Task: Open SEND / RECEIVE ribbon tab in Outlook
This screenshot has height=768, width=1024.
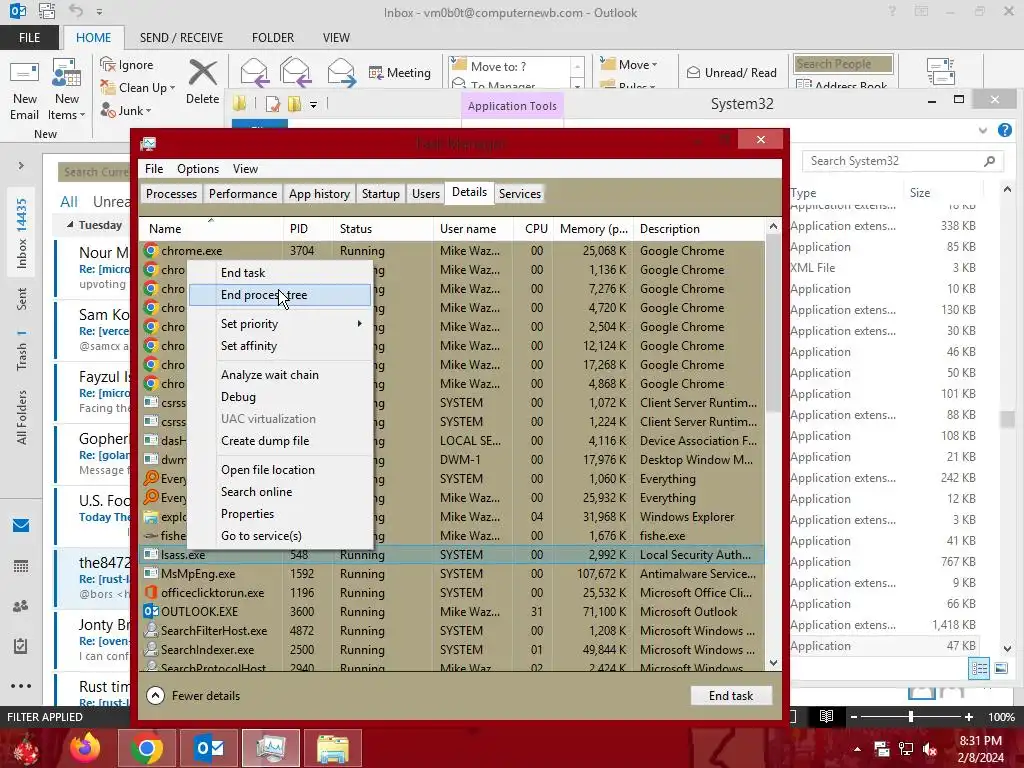Action: point(182,38)
